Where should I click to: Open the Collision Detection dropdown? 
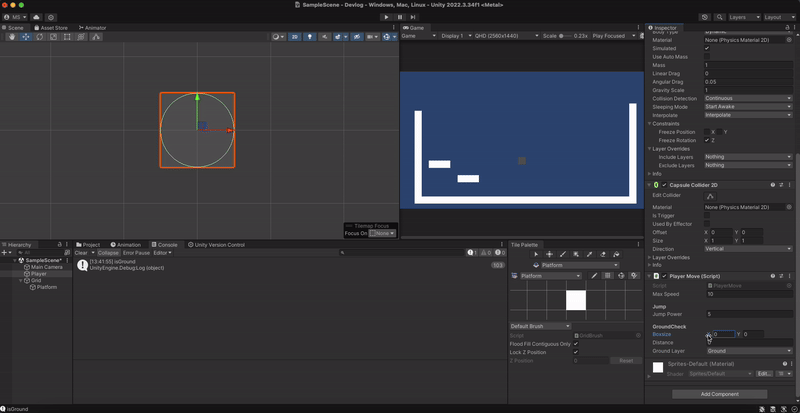pos(748,98)
